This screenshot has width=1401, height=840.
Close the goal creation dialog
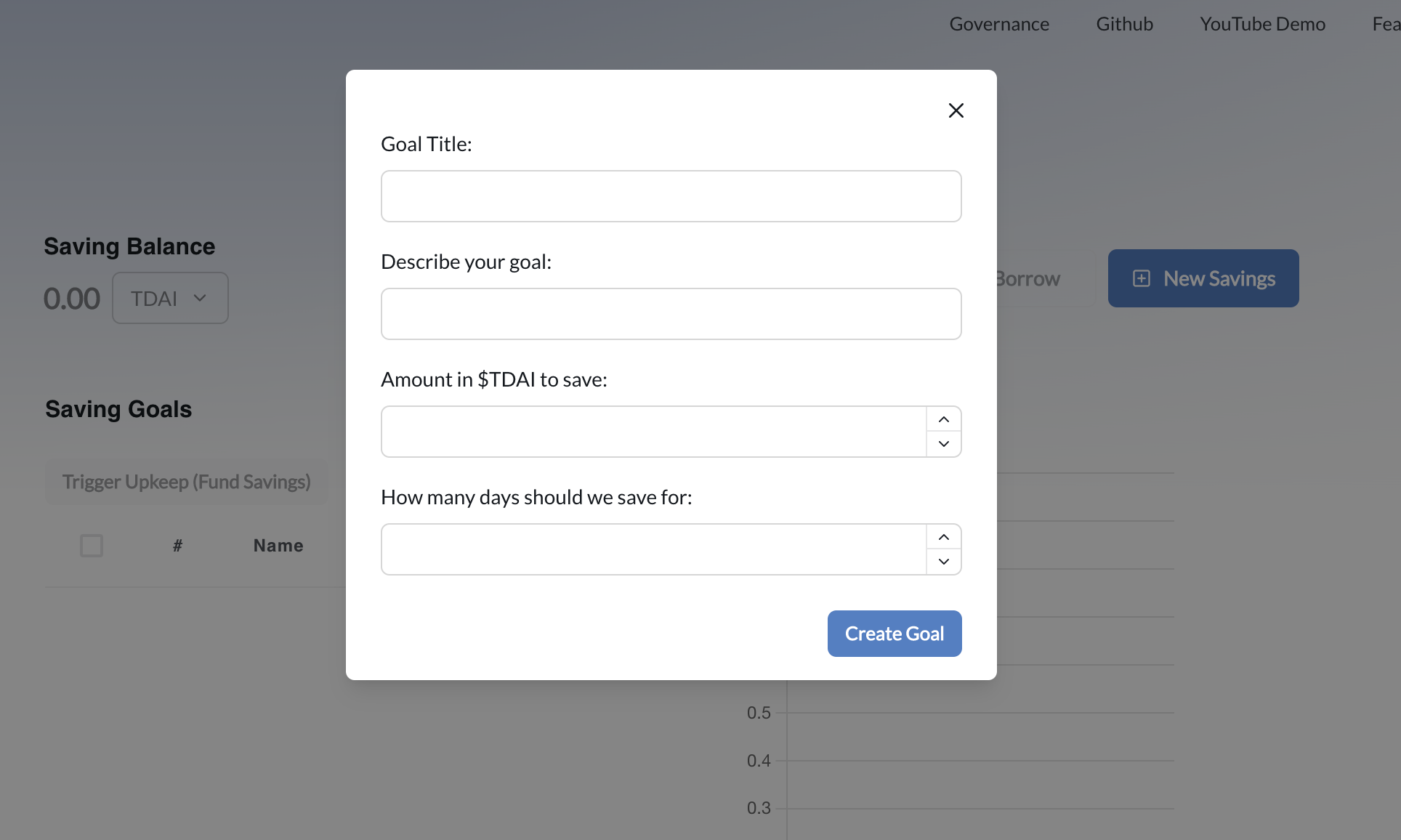pos(956,110)
